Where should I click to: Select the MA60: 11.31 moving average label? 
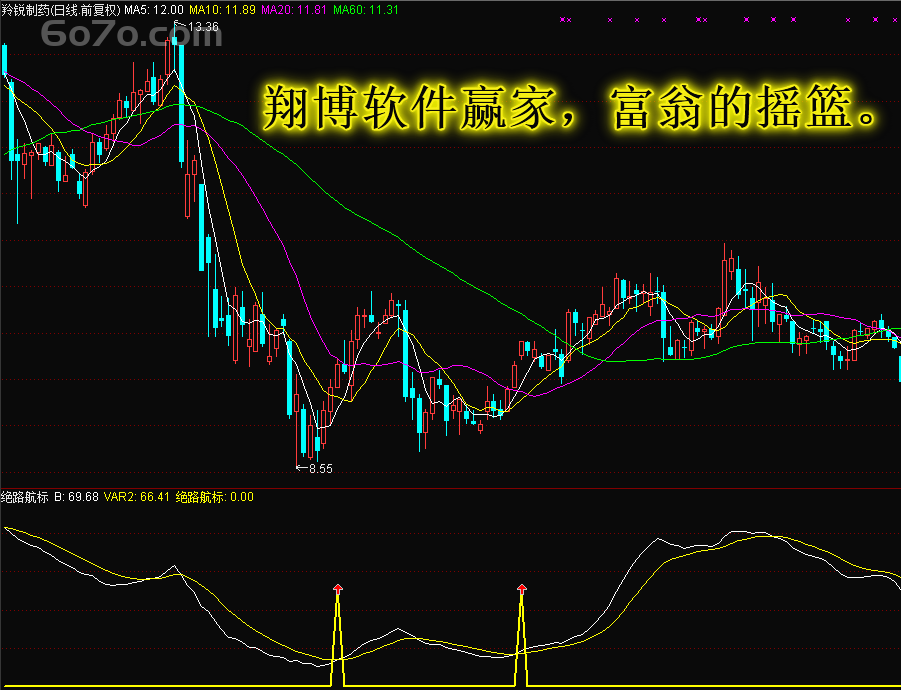[x=366, y=10]
